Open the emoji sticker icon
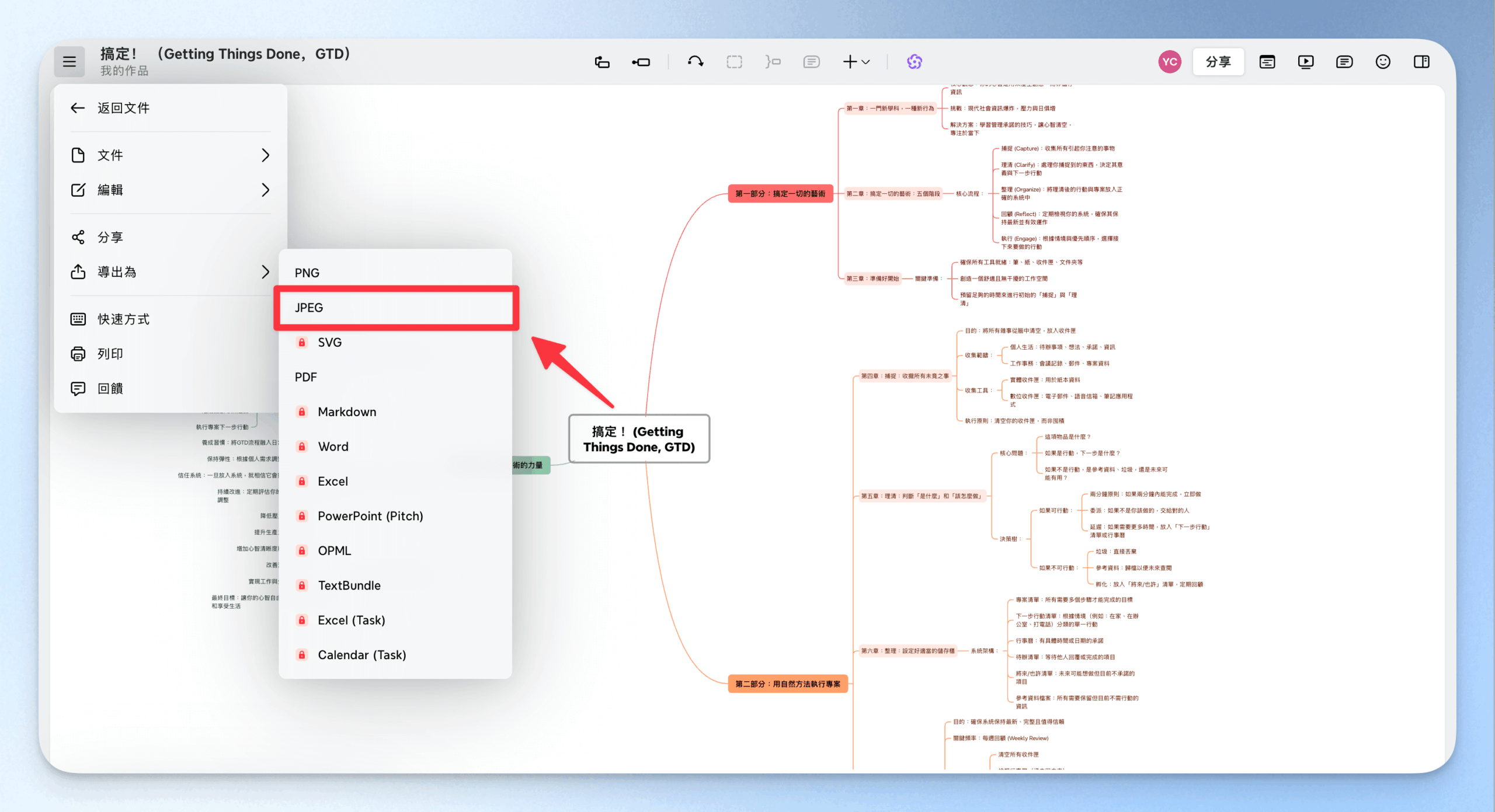This screenshot has height=812, width=1495. pyautogui.click(x=1383, y=62)
